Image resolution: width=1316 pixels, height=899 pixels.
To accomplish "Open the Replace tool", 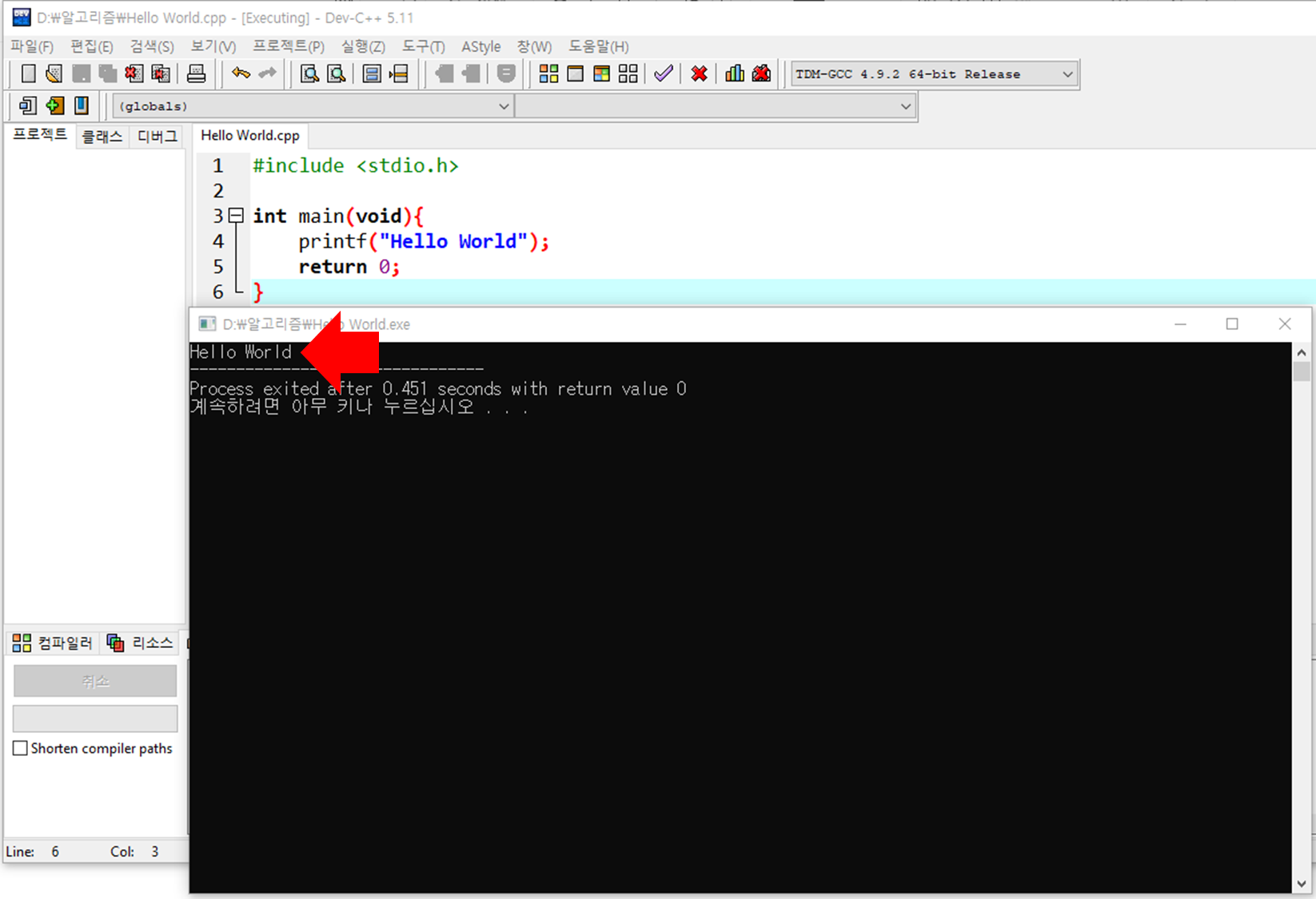I will (x=337, y=74).
